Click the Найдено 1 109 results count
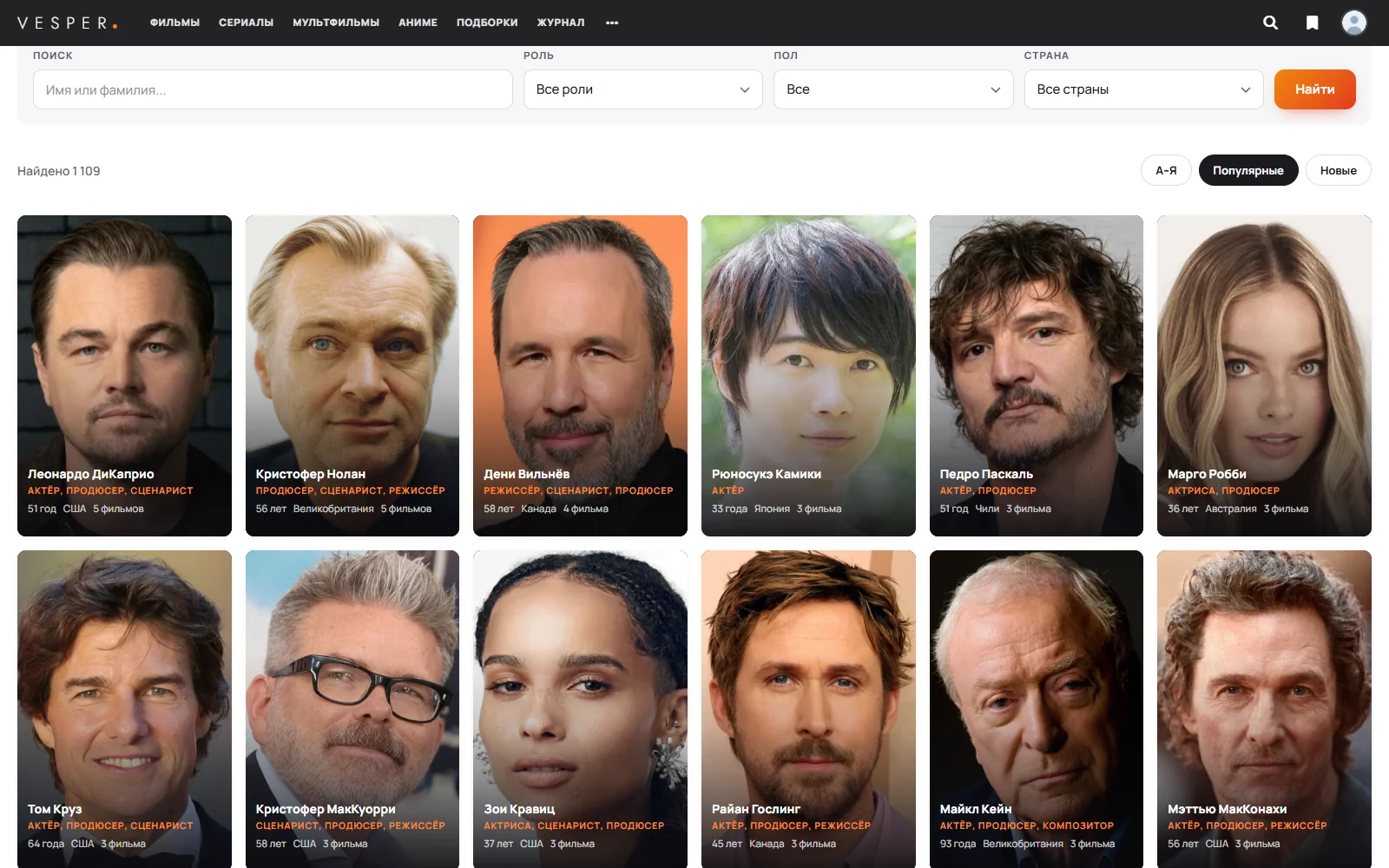 pyautogui.click(x=59, y=171)
